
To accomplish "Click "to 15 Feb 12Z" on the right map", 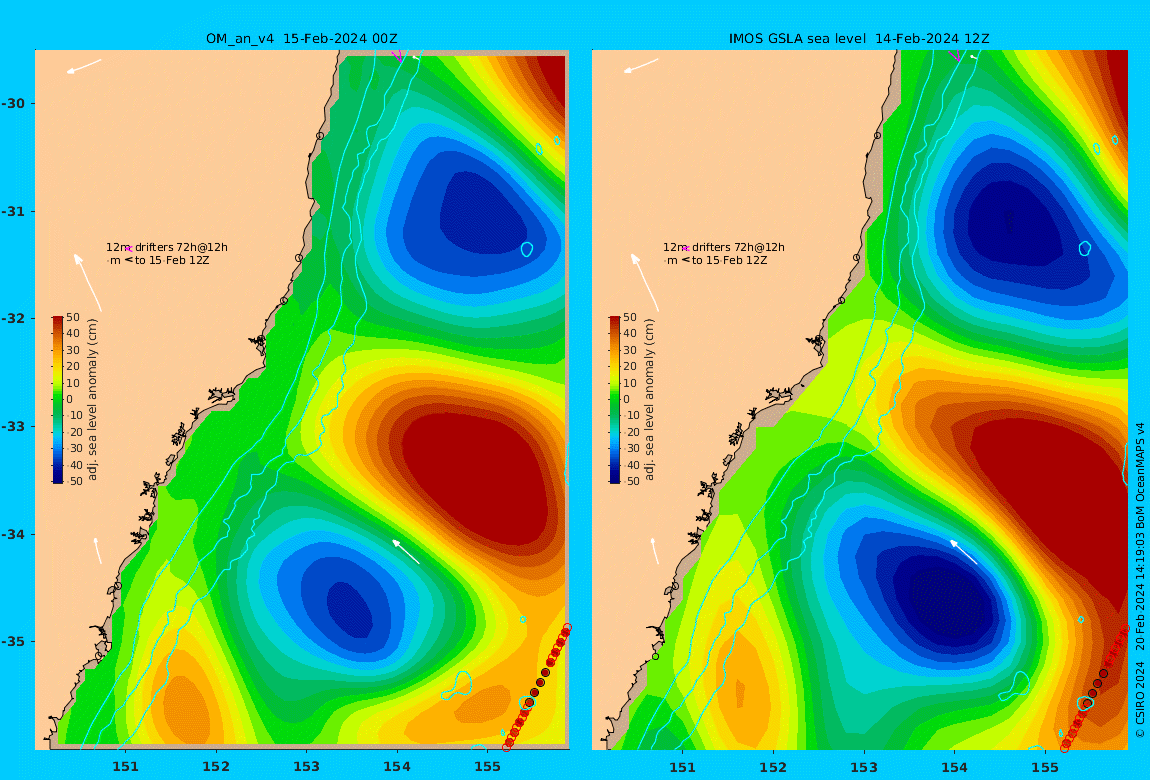I will pos(730,260).
